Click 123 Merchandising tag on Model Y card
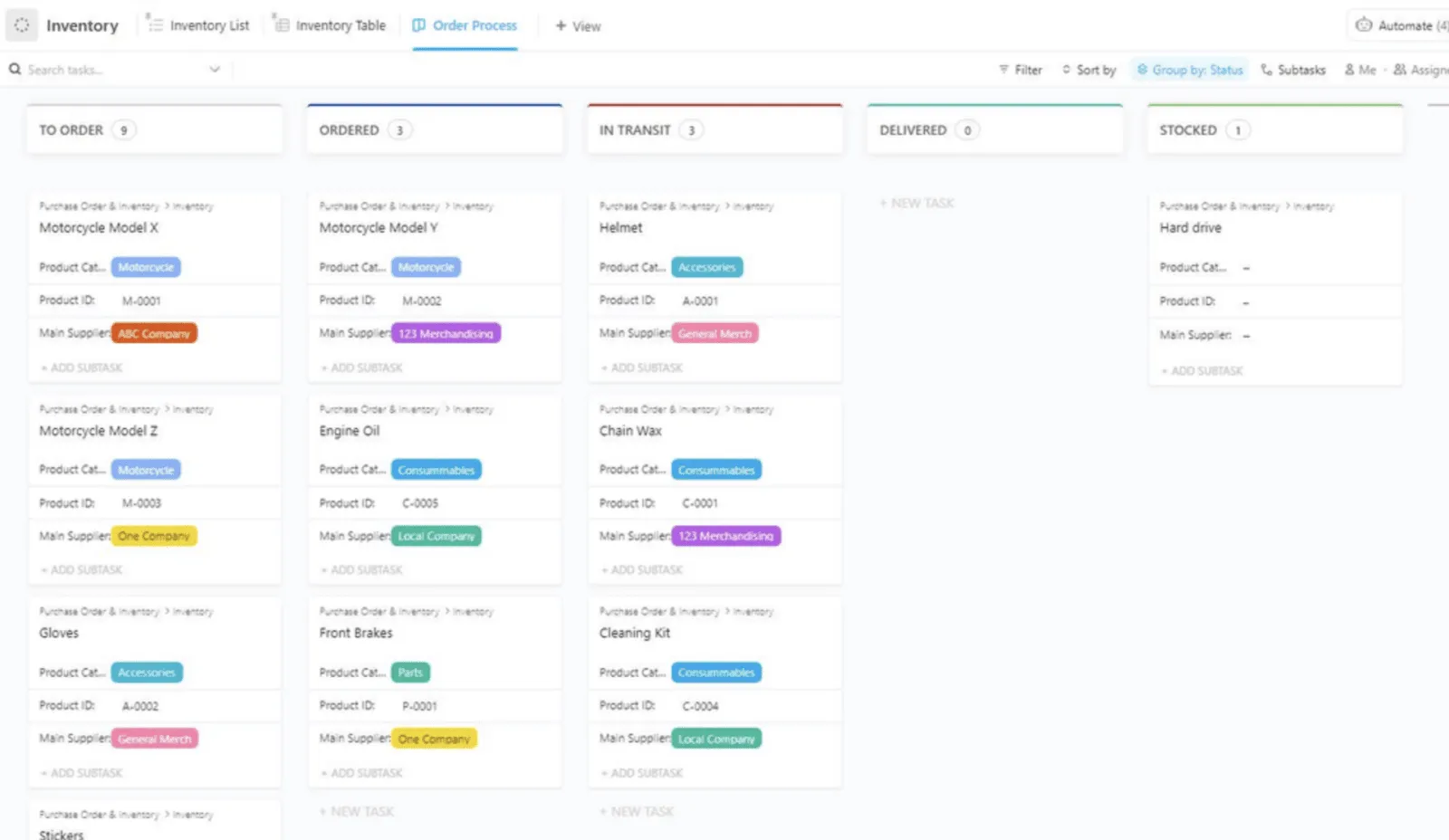Screen dimensions: 1449x840 click(x=446, y=334)
